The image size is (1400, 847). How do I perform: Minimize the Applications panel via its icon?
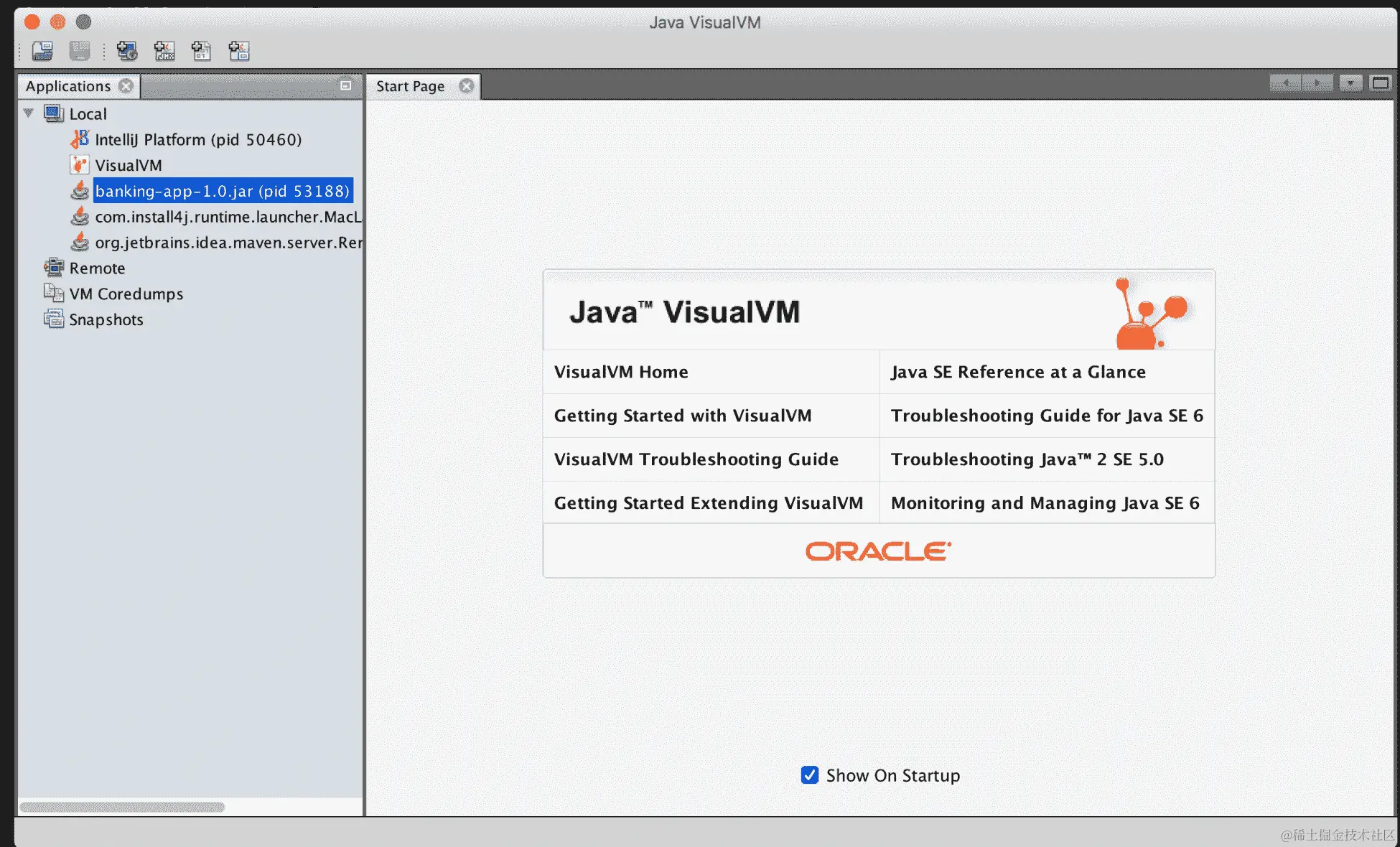(345, 85)
